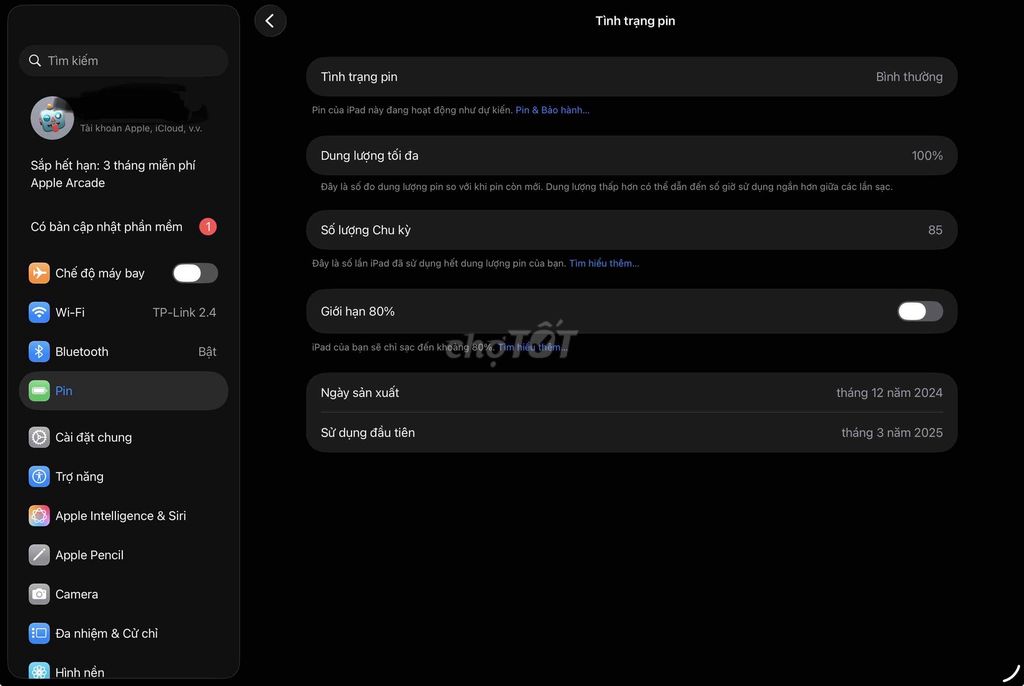
Task: Tap the Apple Arcade free offer
Action: 113,174
